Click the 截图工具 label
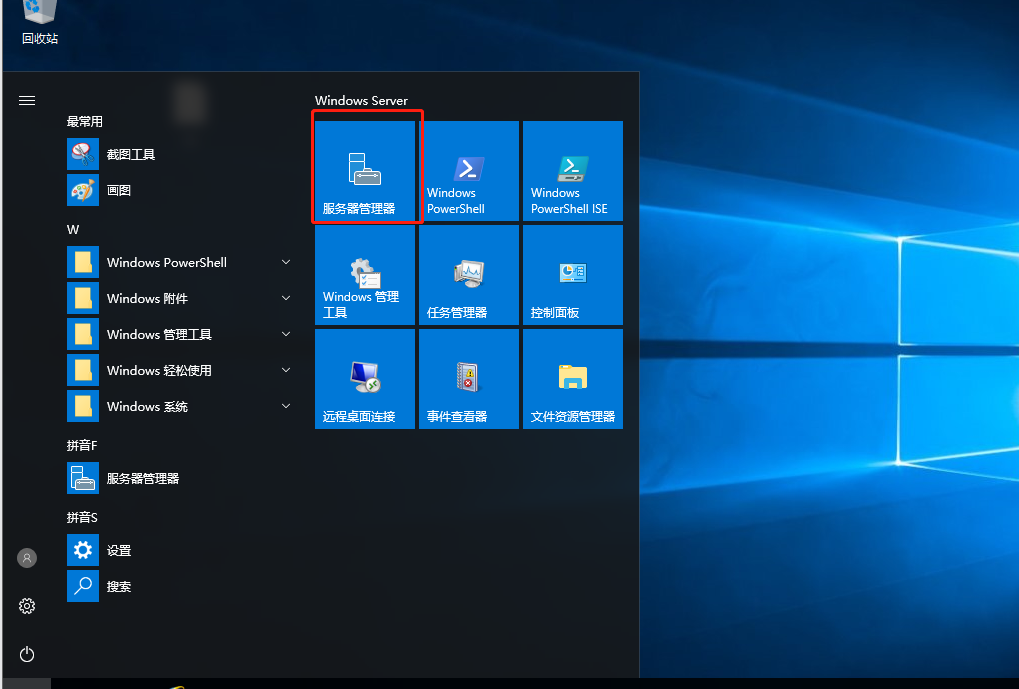 pos(131,155)
